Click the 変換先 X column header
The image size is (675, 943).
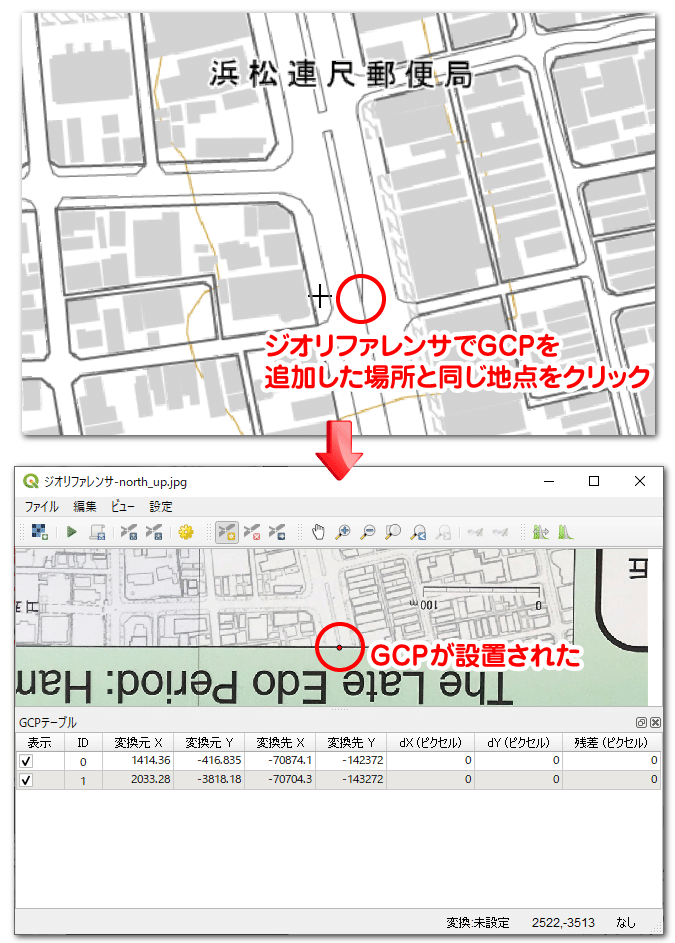tap(280, 742)
